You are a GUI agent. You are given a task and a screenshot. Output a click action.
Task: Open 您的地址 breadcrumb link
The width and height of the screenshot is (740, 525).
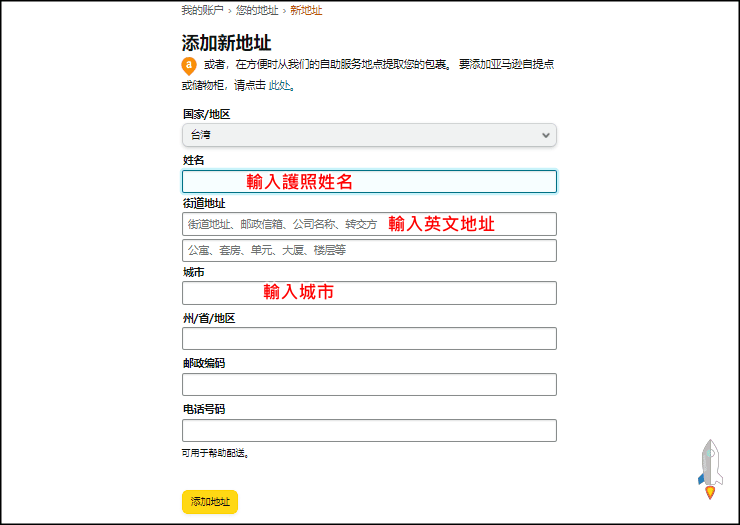click(258, 10)
